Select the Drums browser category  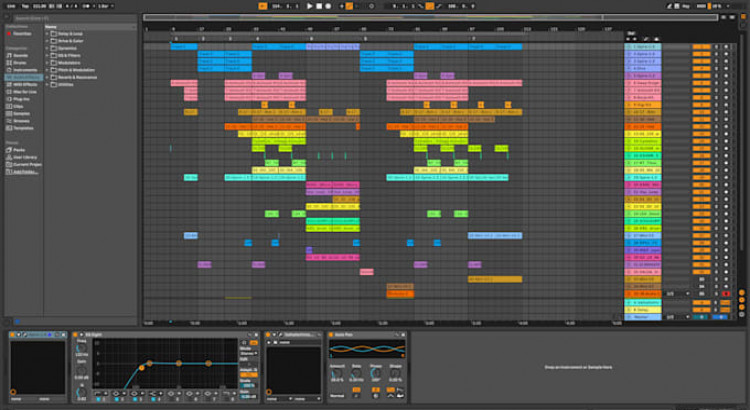click(x=21, y=62)
